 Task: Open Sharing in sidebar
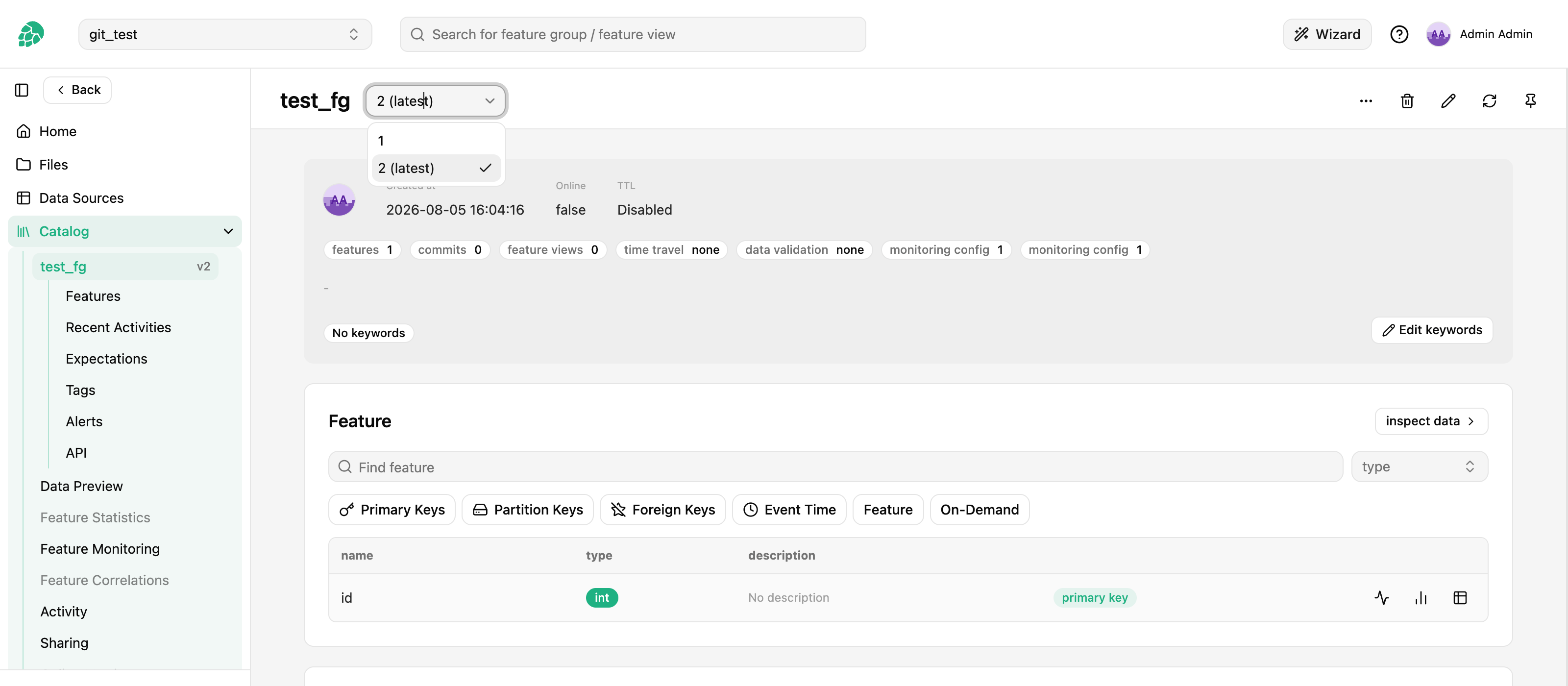coord(64,643)
